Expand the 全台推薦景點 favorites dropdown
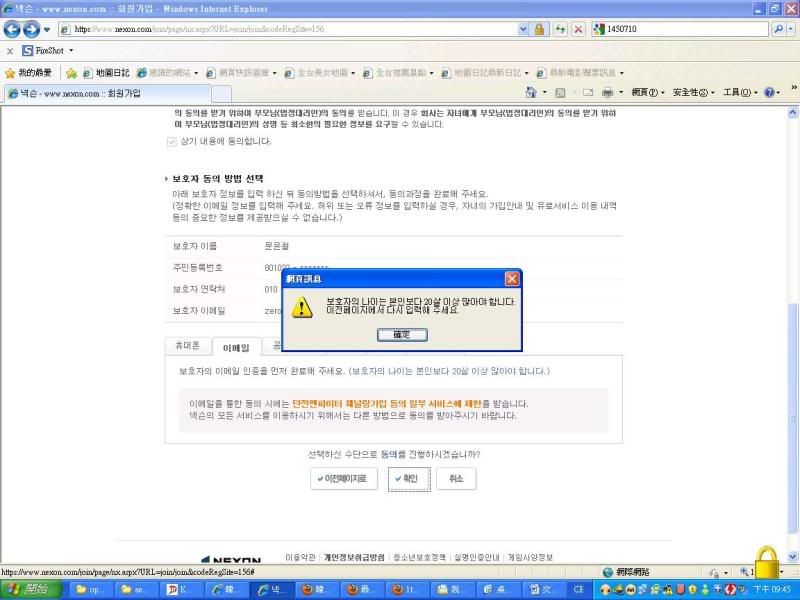 coord(431,73)
